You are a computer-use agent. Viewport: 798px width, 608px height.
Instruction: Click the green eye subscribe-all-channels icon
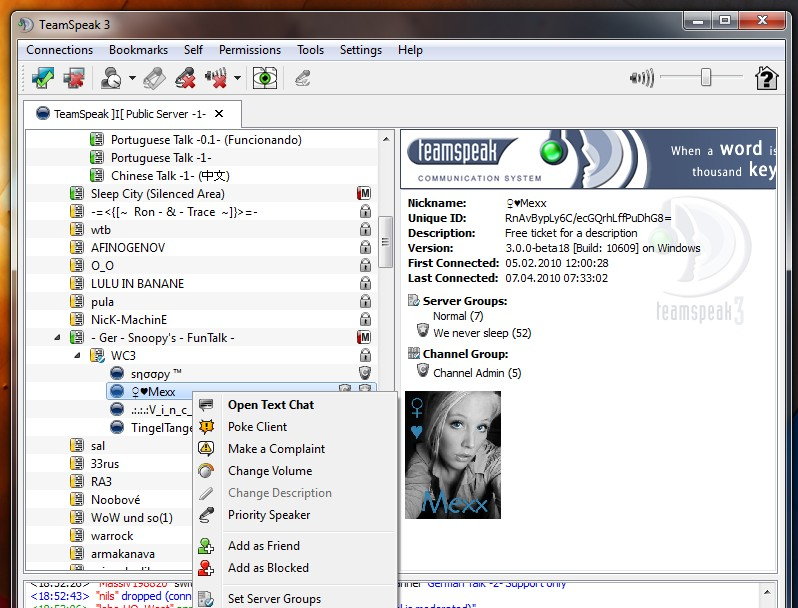coord(264,77)
